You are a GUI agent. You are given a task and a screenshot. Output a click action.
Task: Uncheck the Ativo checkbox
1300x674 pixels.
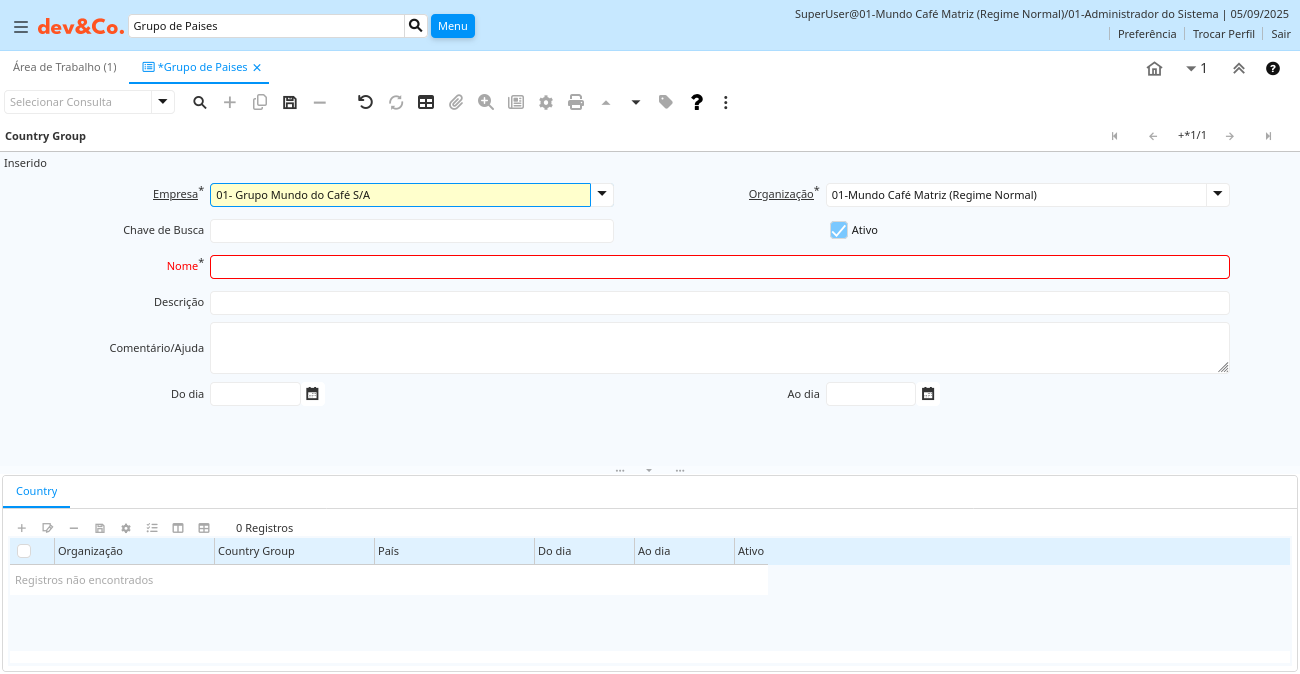(839, 230)
